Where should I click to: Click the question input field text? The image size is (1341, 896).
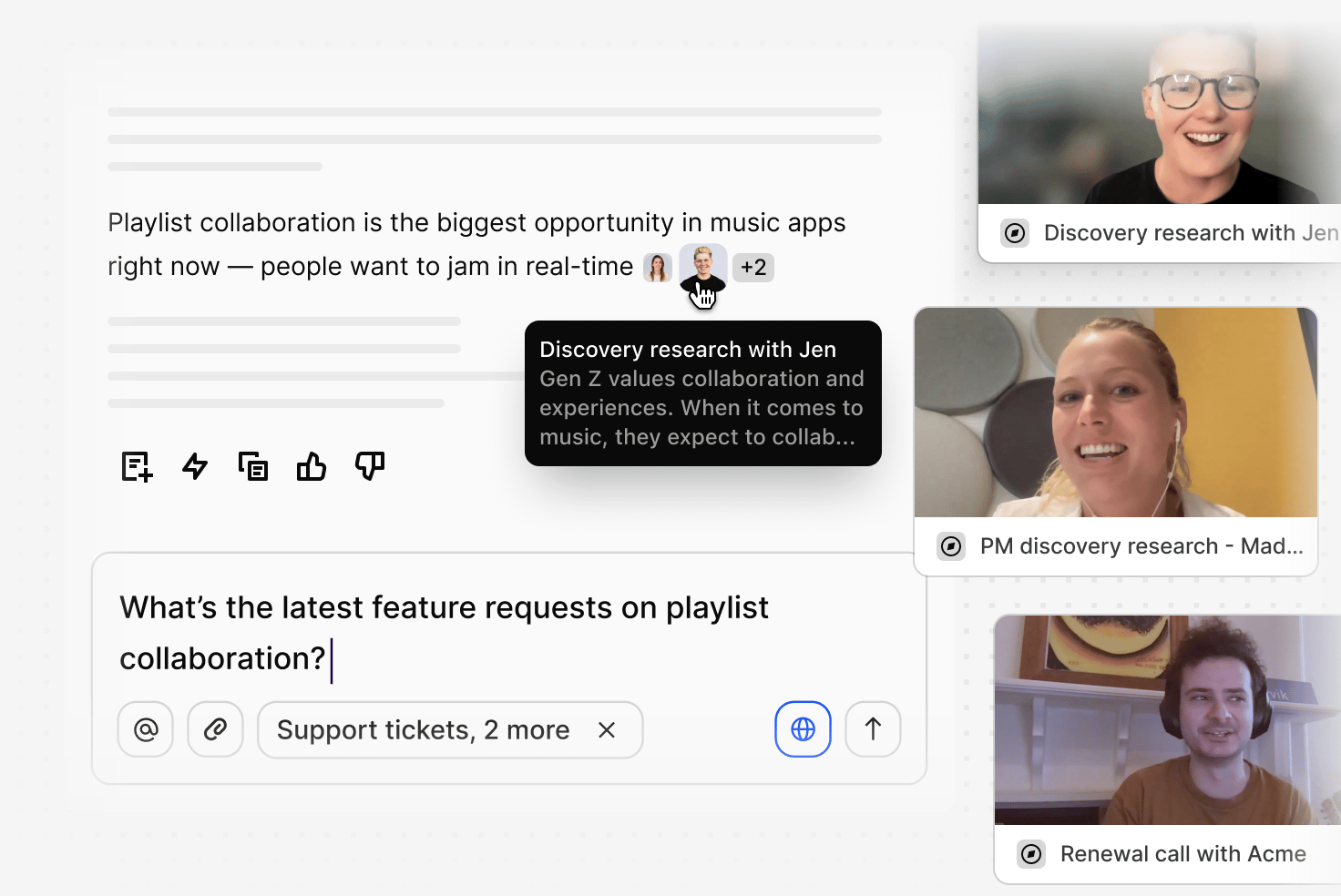445,633
